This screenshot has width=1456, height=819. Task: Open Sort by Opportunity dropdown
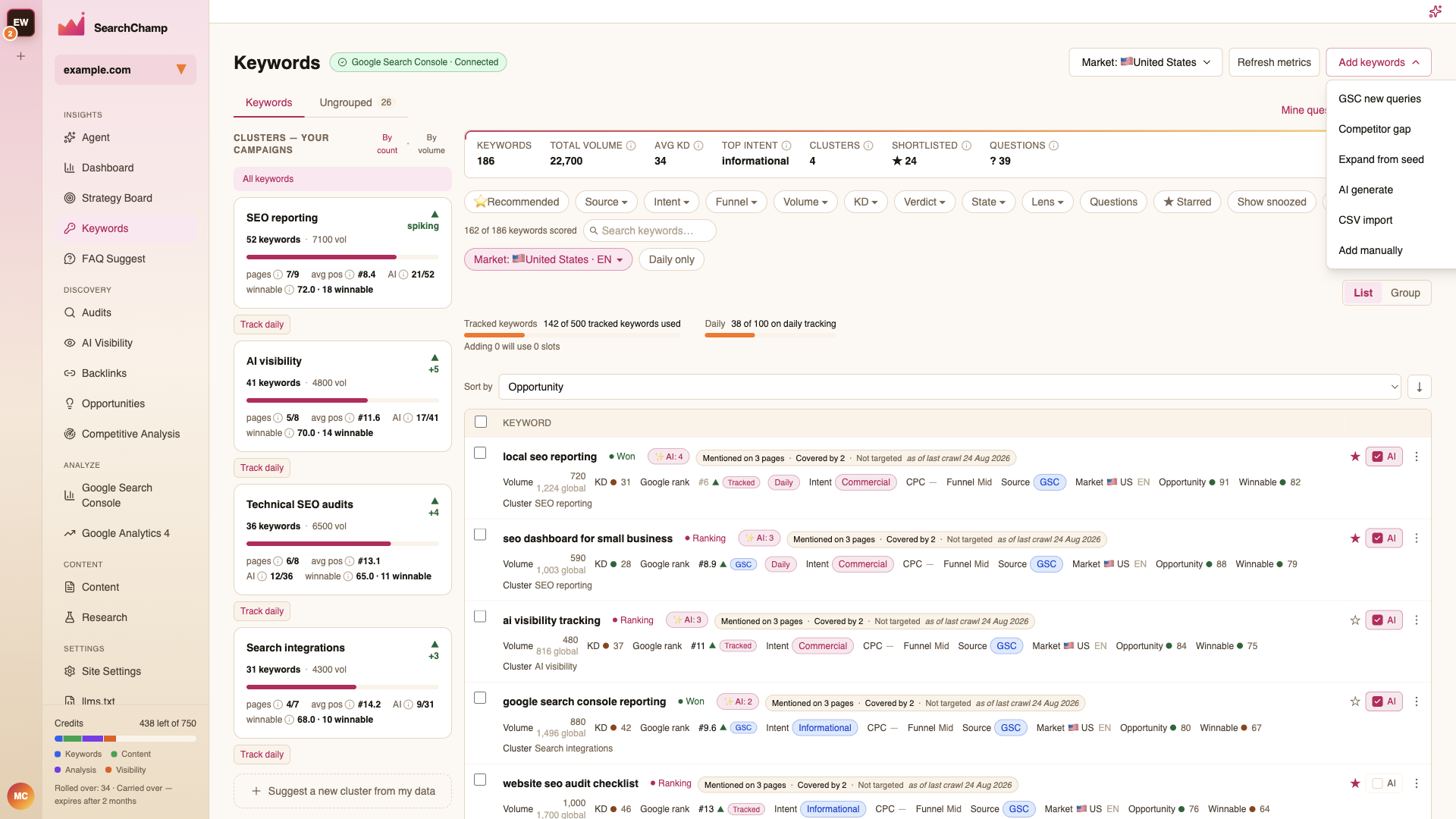click(949, 387)
